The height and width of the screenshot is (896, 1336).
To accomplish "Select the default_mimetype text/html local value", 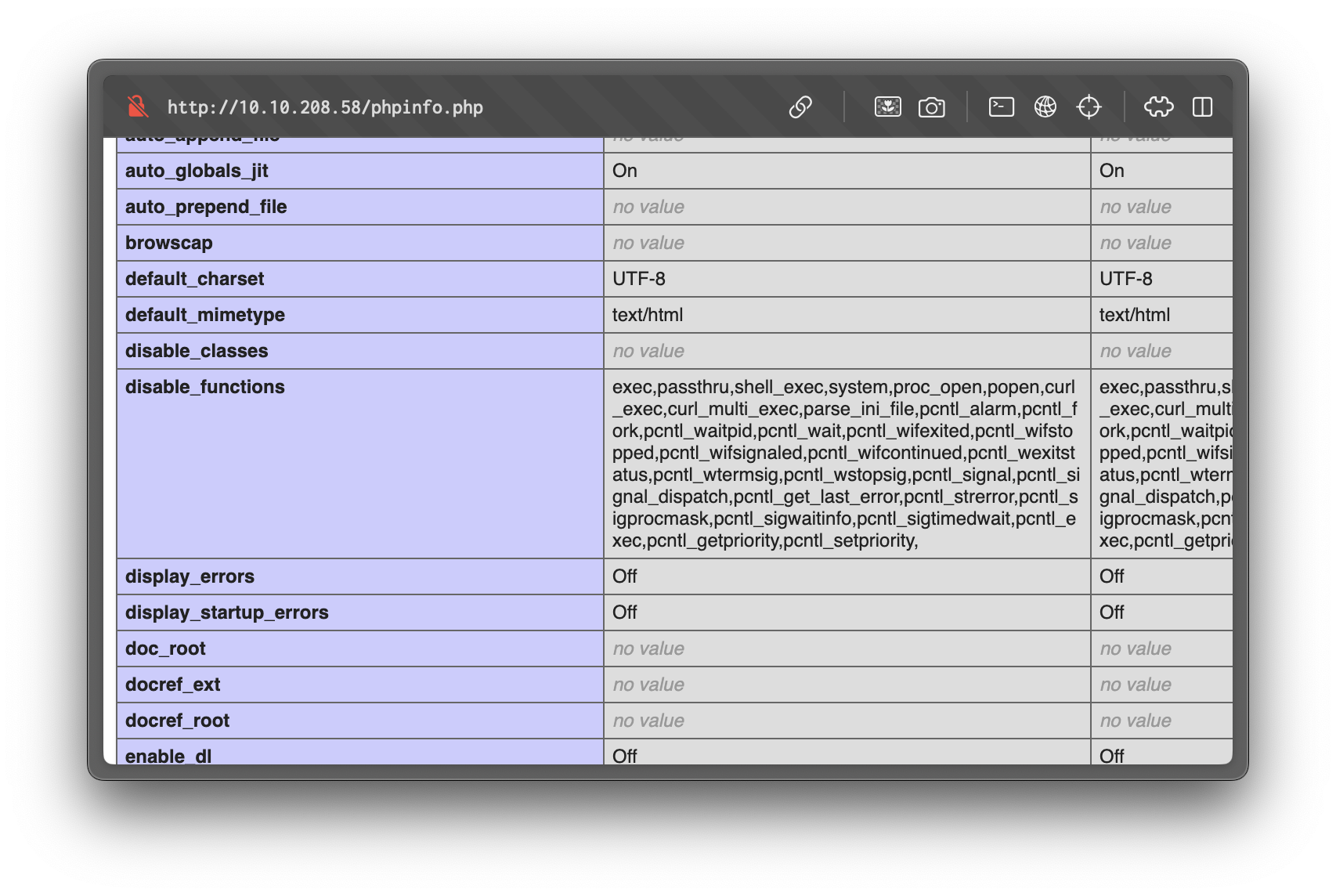I will (x=648, y=315).
